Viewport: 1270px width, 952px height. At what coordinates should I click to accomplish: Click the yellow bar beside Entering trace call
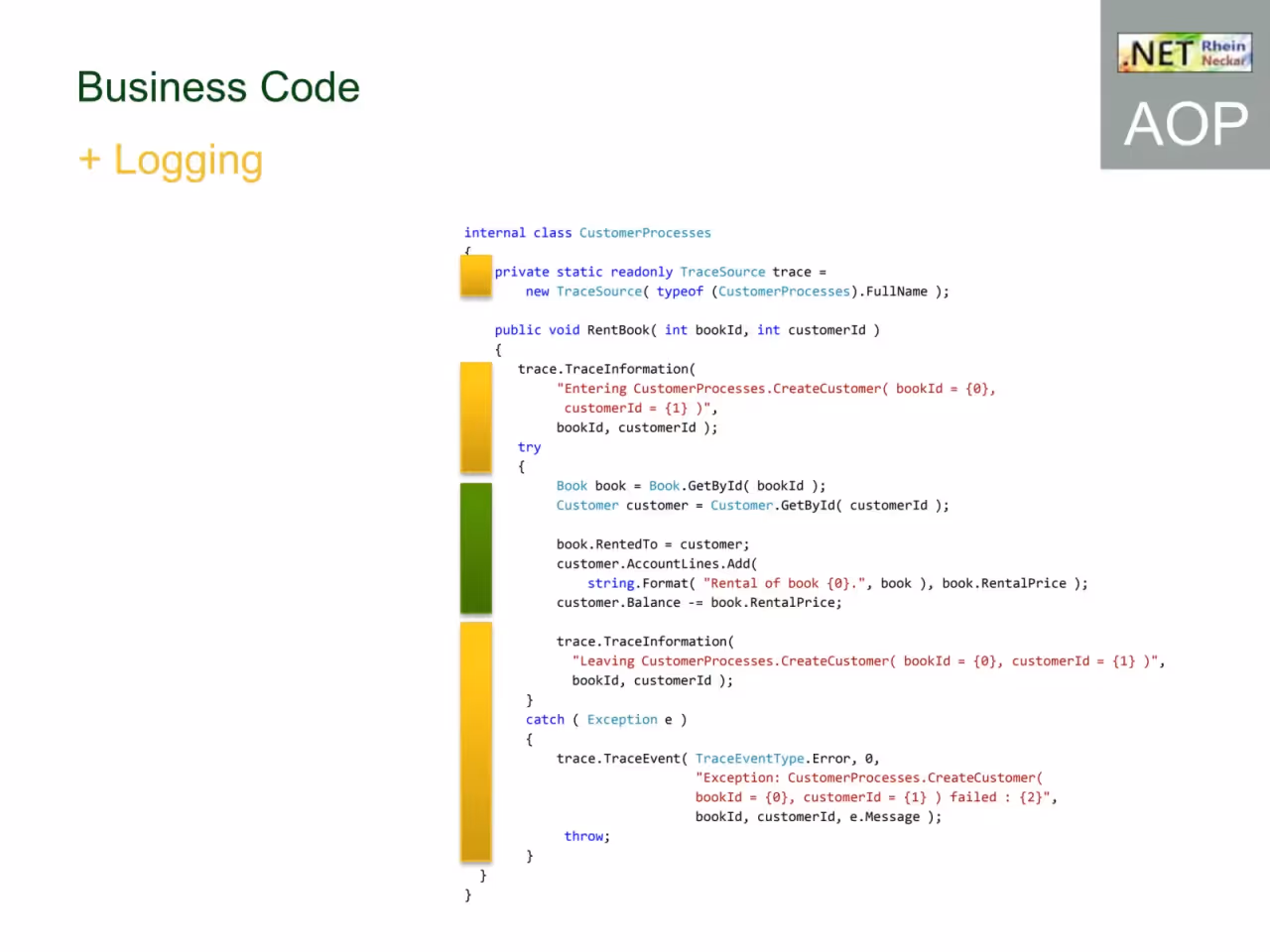[x=476, y=417]
